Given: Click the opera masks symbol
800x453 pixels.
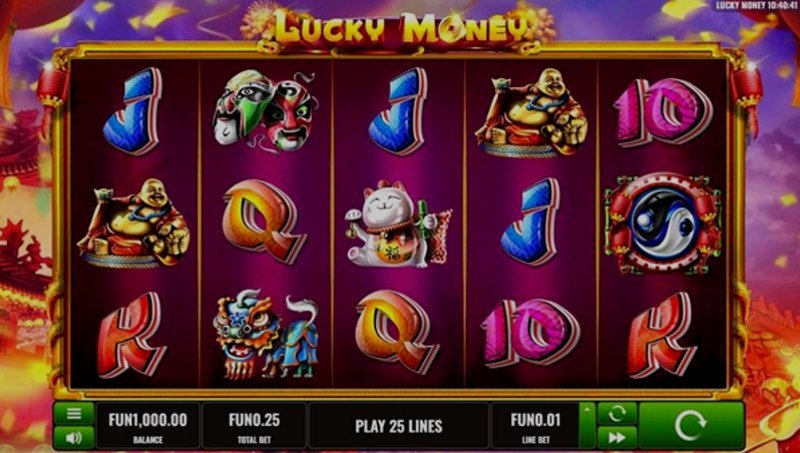Looking at the screenshot, I should coord(265,111).
